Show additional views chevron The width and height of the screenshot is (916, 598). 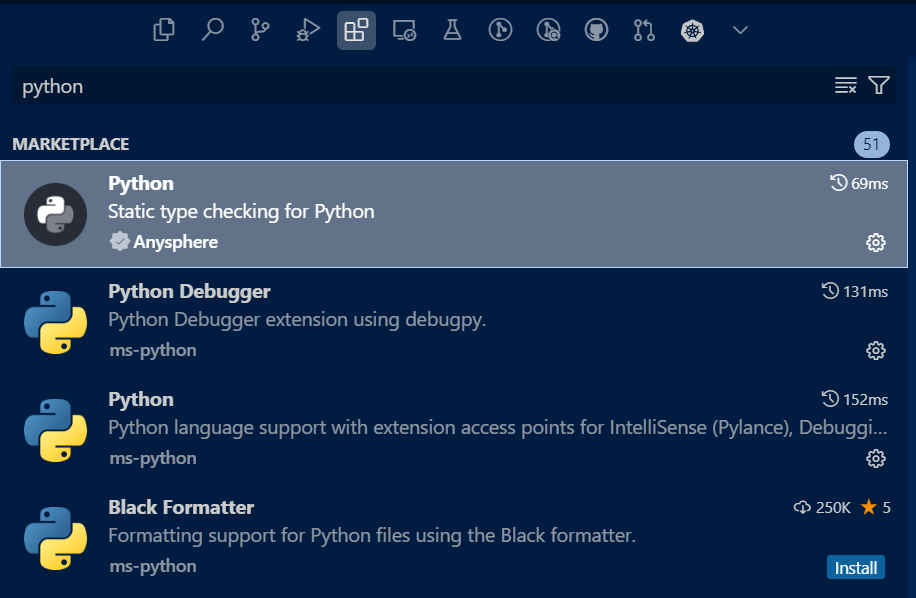[x=740, y=30]
